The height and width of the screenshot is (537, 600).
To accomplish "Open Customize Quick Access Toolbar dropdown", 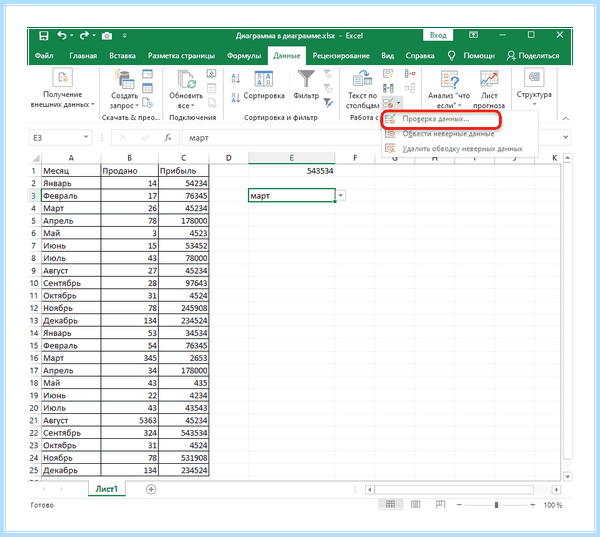I will coord(124,36).
